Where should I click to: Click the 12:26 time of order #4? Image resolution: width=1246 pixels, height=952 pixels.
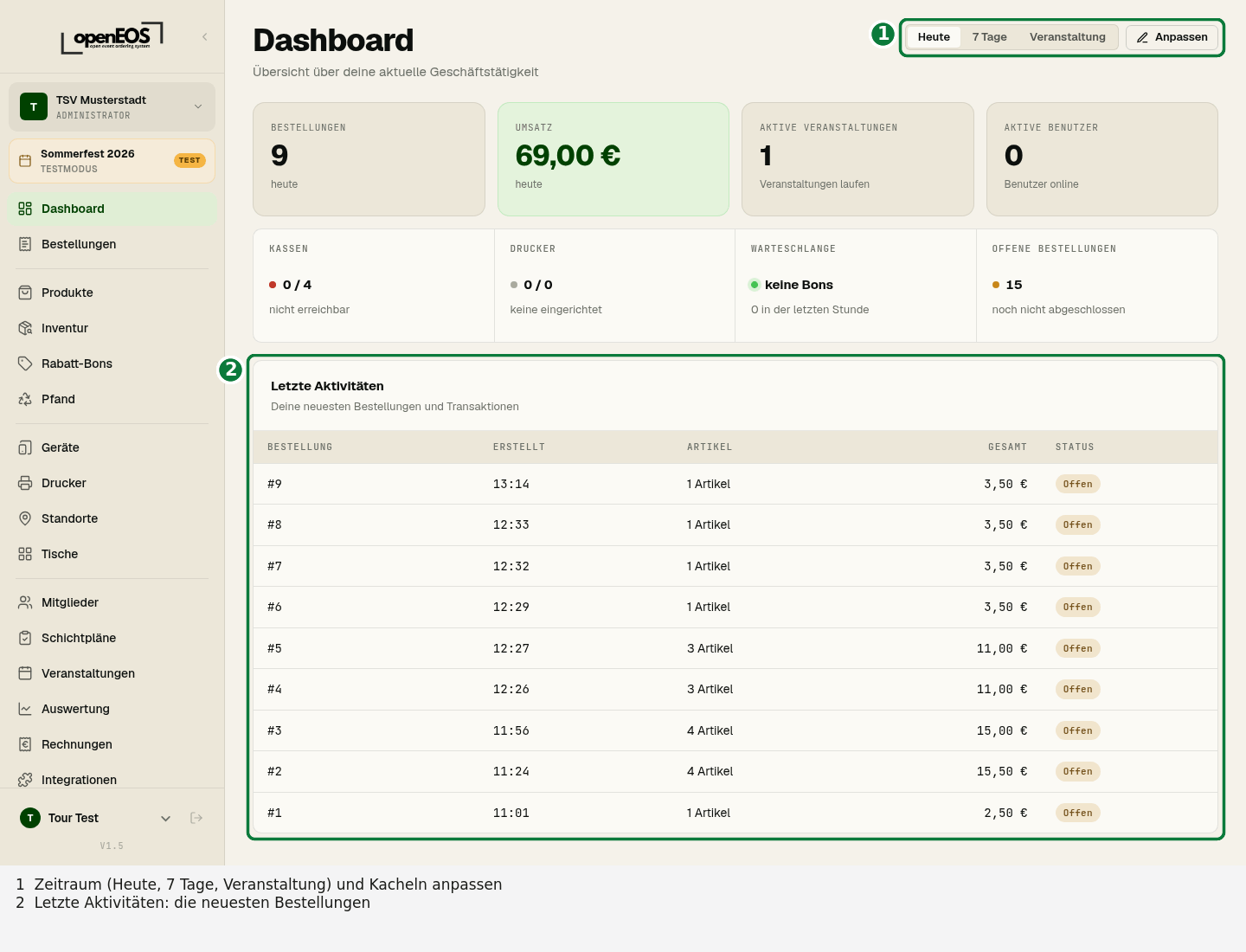click(511, 689)
